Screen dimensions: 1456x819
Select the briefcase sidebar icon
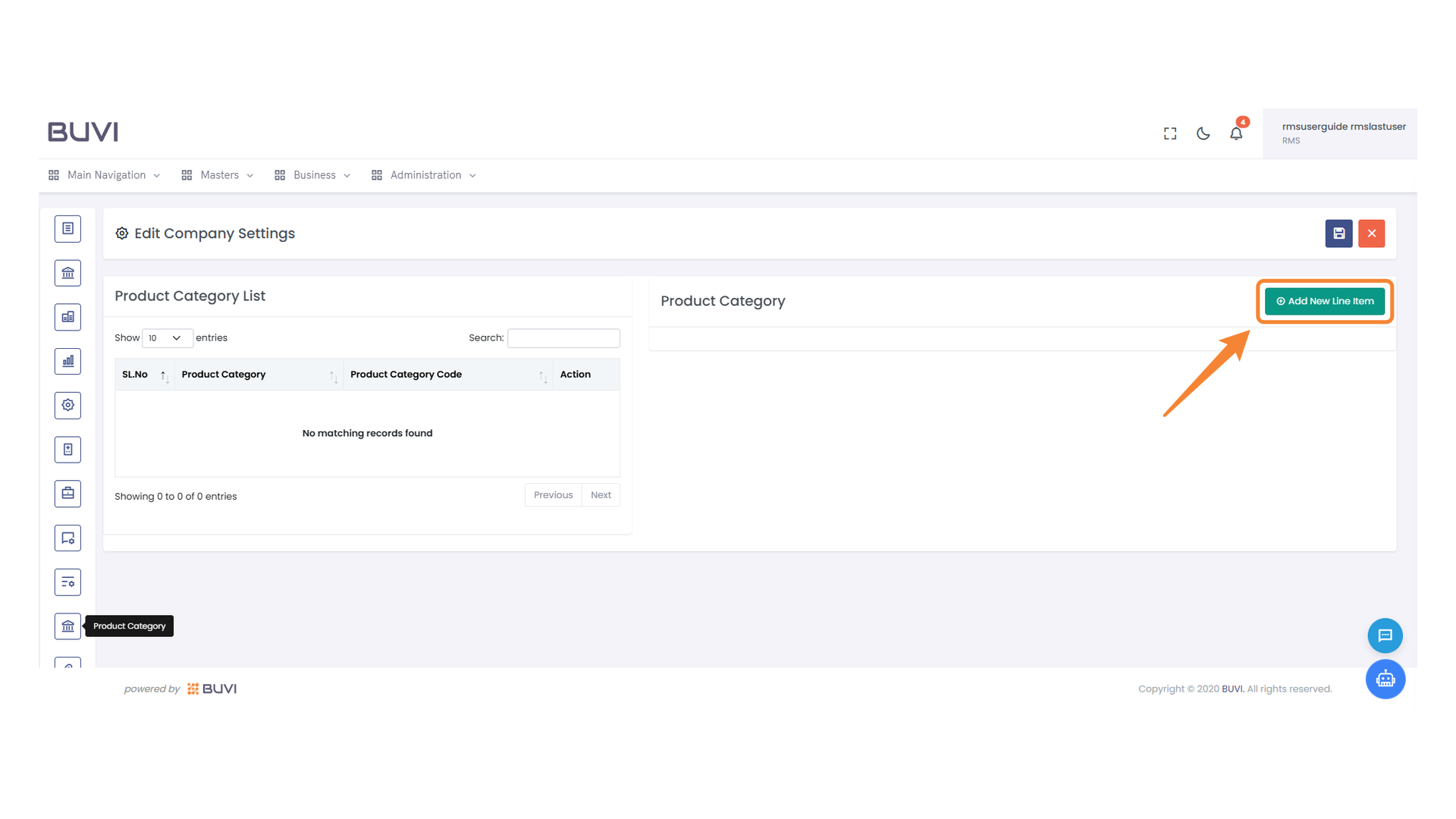pyautogui.click(x=67, y=494)
